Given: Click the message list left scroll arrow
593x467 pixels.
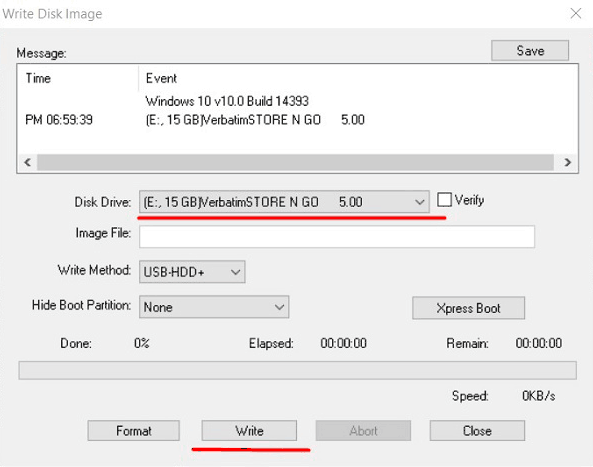Looking at the screenshot, I should click(27, 162).
